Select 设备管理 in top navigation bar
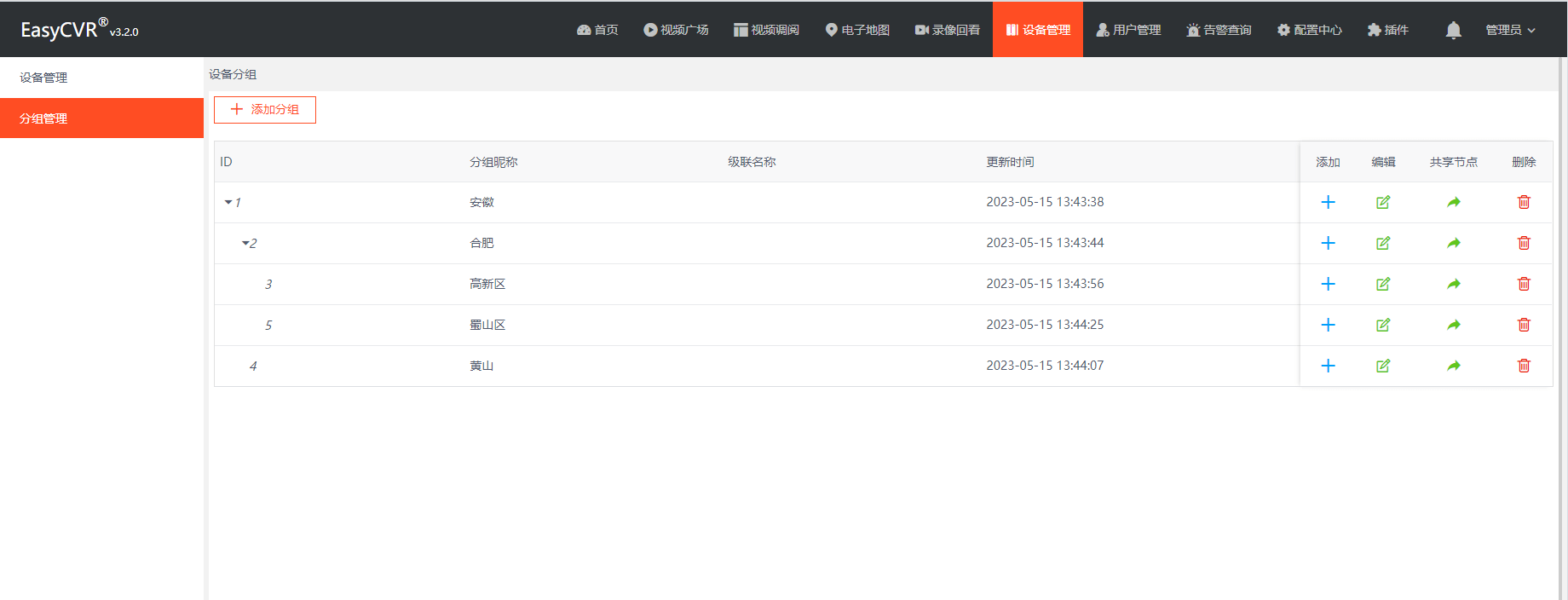This screenshot has height=600, width=1568. point(1038,30)
